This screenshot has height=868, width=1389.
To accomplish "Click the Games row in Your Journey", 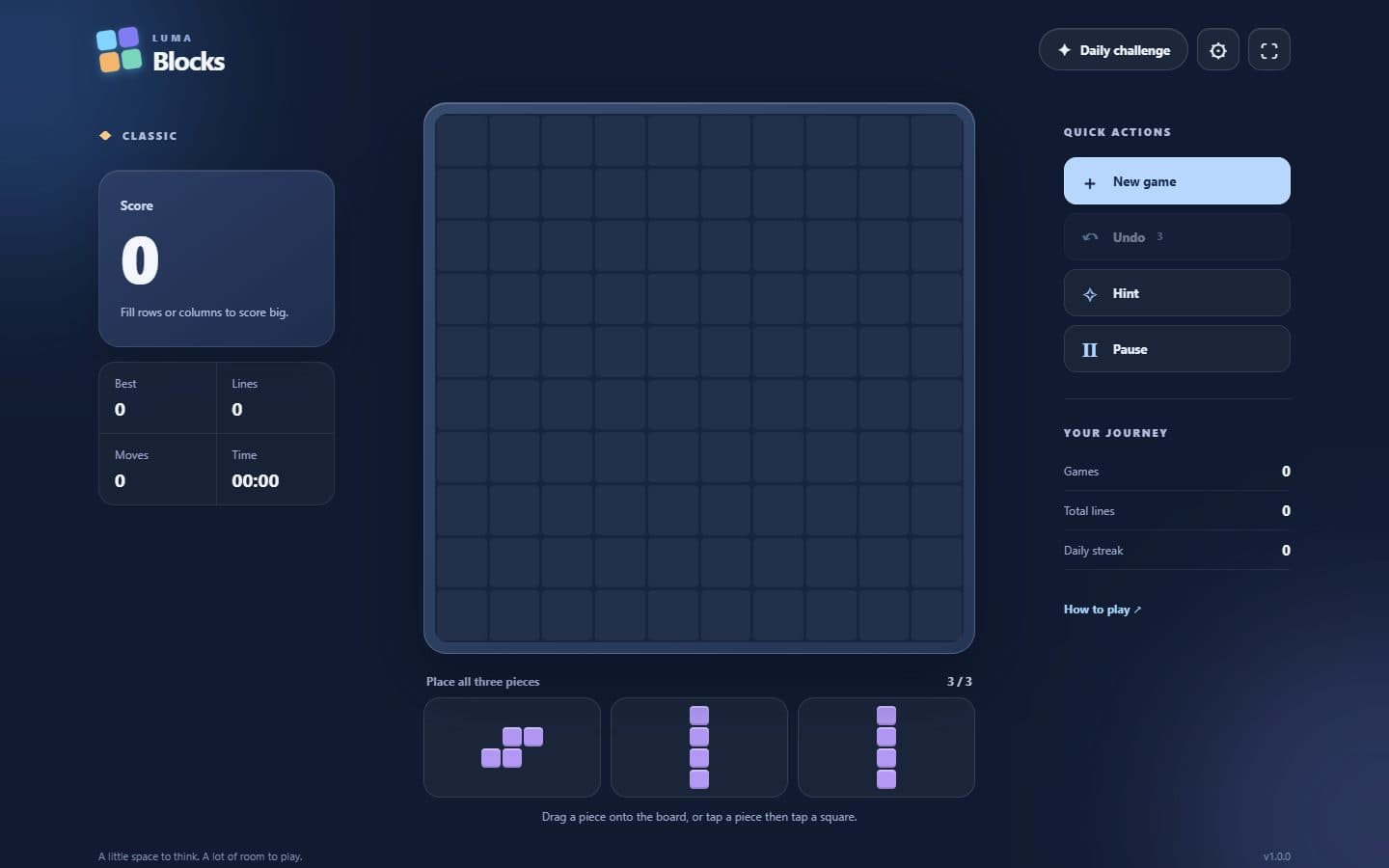I will [1177, 472].
